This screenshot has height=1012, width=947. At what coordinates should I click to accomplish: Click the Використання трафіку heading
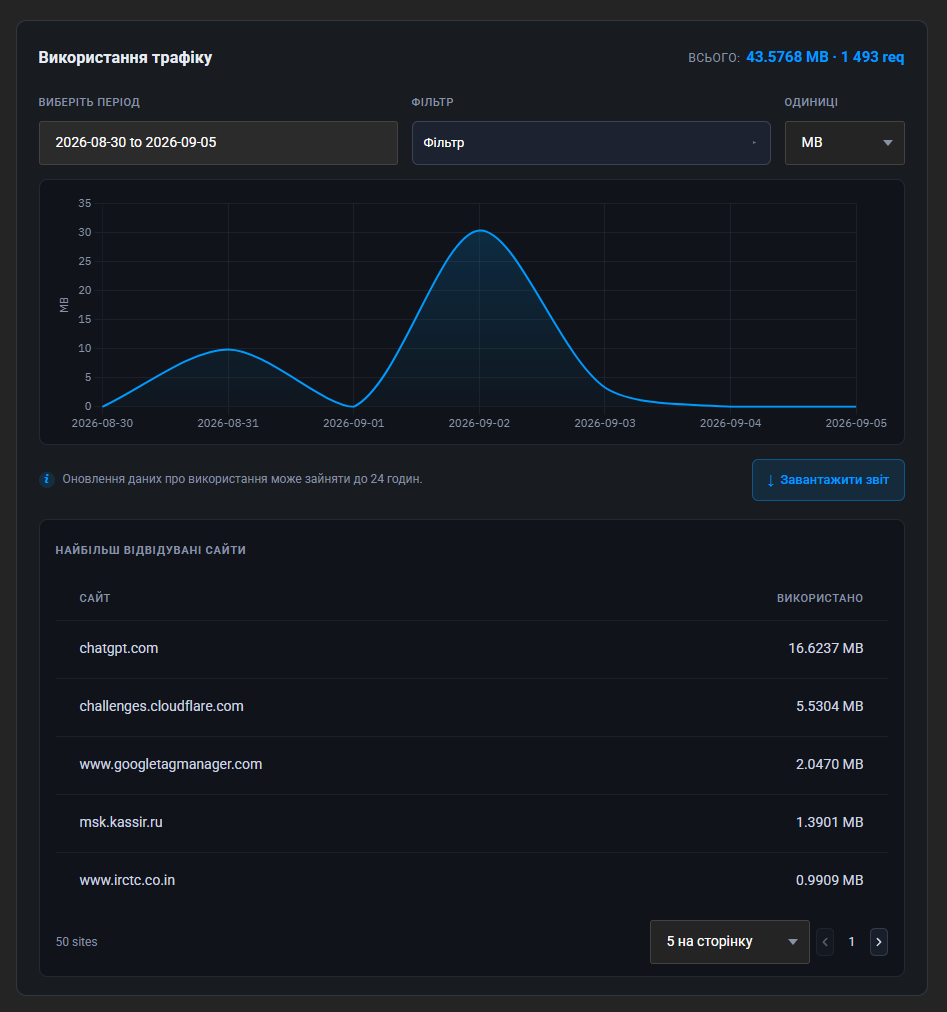pos(125,57)
